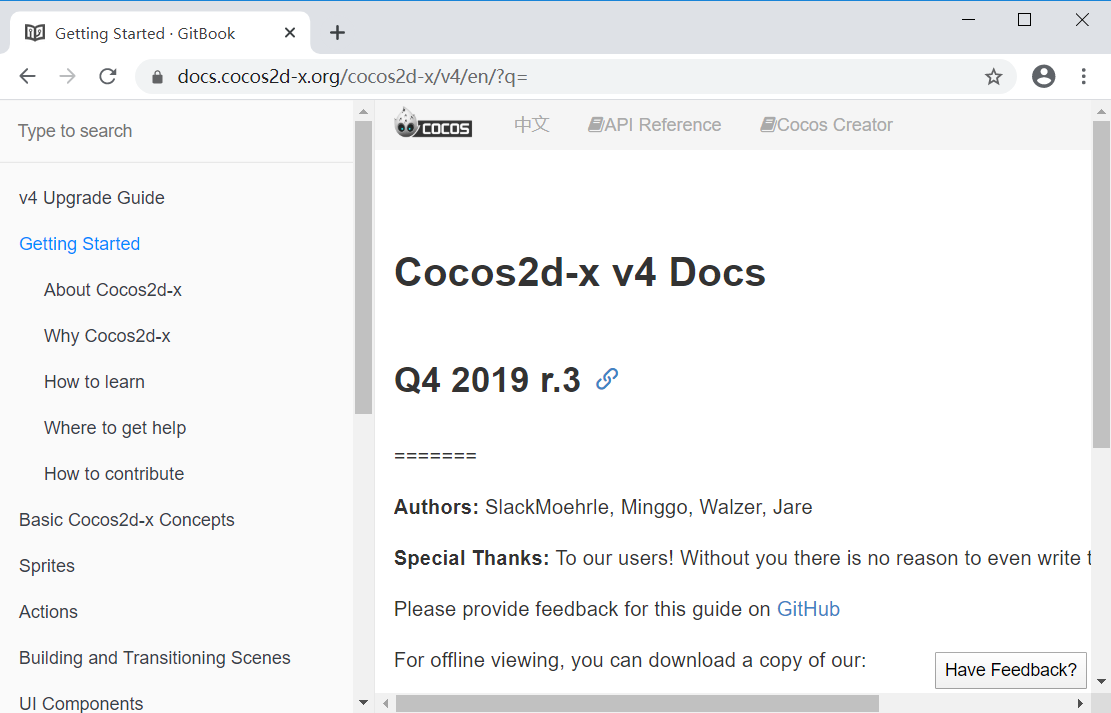Open Basic Cocos2d-x Concepts chapter

pyautogui.click(x=127, y=520)
